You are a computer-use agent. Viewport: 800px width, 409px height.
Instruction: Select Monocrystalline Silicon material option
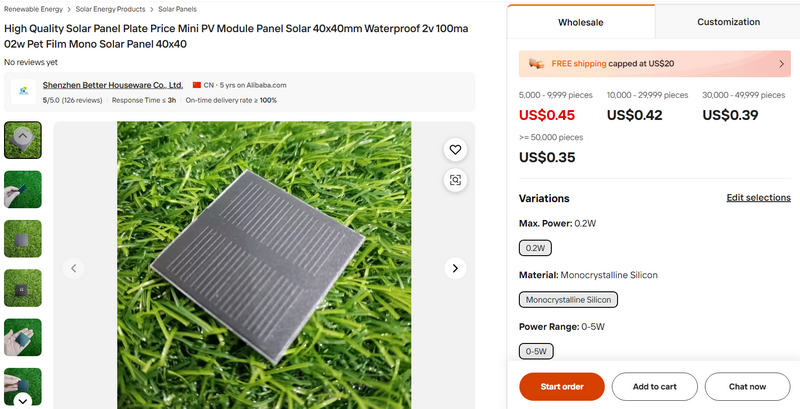point(570,299)
